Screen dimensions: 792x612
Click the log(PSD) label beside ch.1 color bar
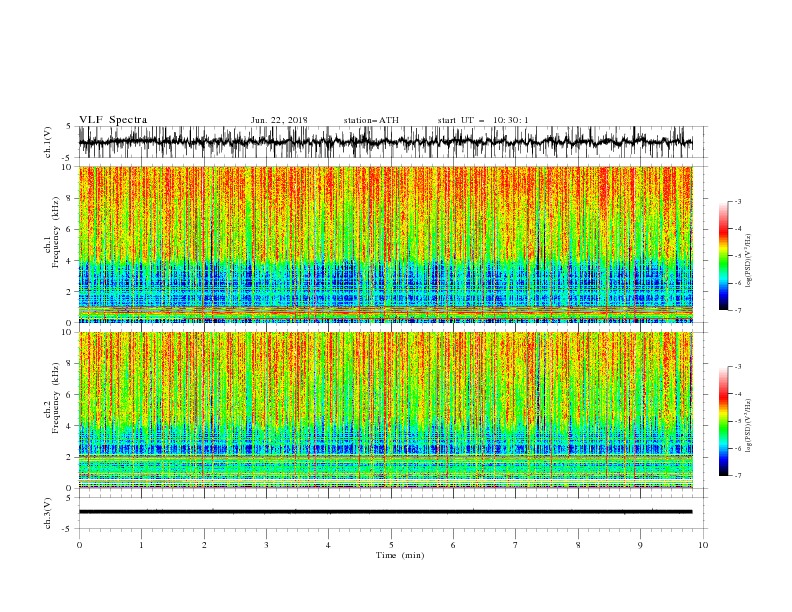pyautogui.click(x=749, y=261)
